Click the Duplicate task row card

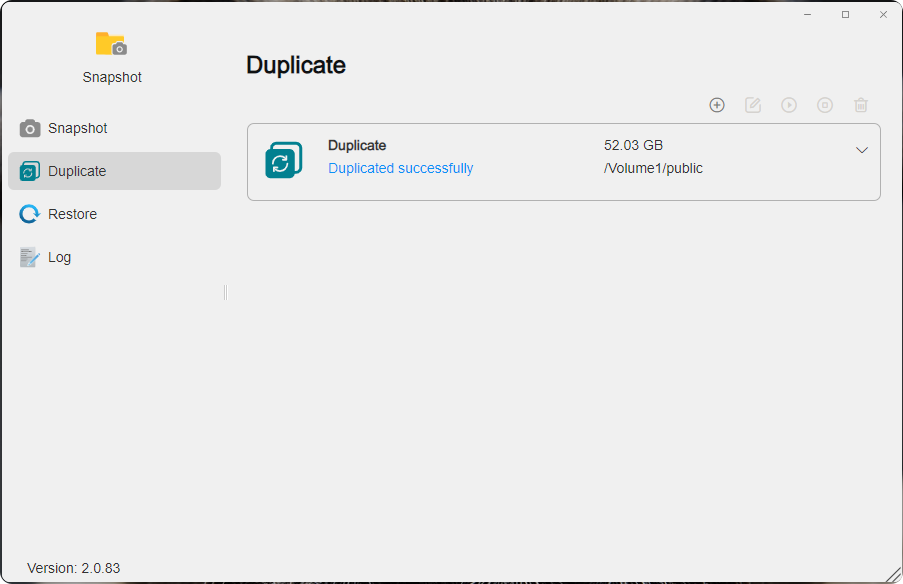(x=563, y=162)
